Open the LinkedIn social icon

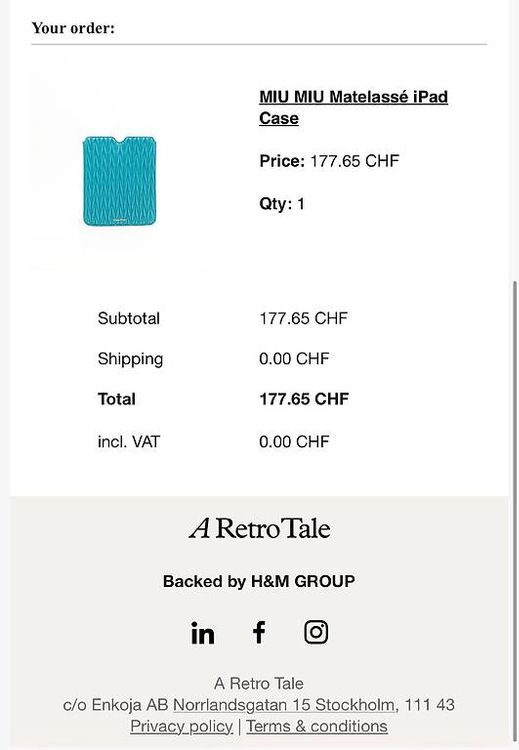pos(202,632)
